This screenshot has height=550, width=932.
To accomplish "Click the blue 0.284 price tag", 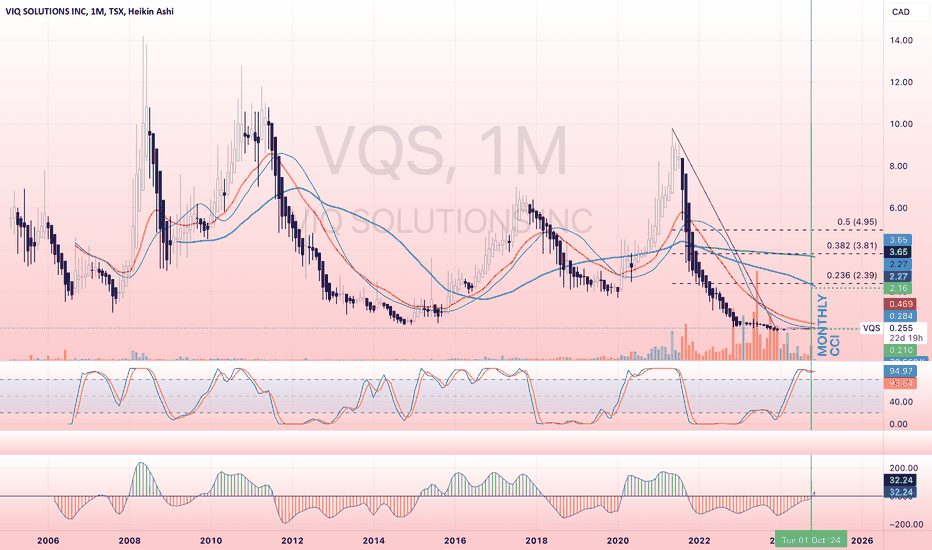I will (900, 316).
